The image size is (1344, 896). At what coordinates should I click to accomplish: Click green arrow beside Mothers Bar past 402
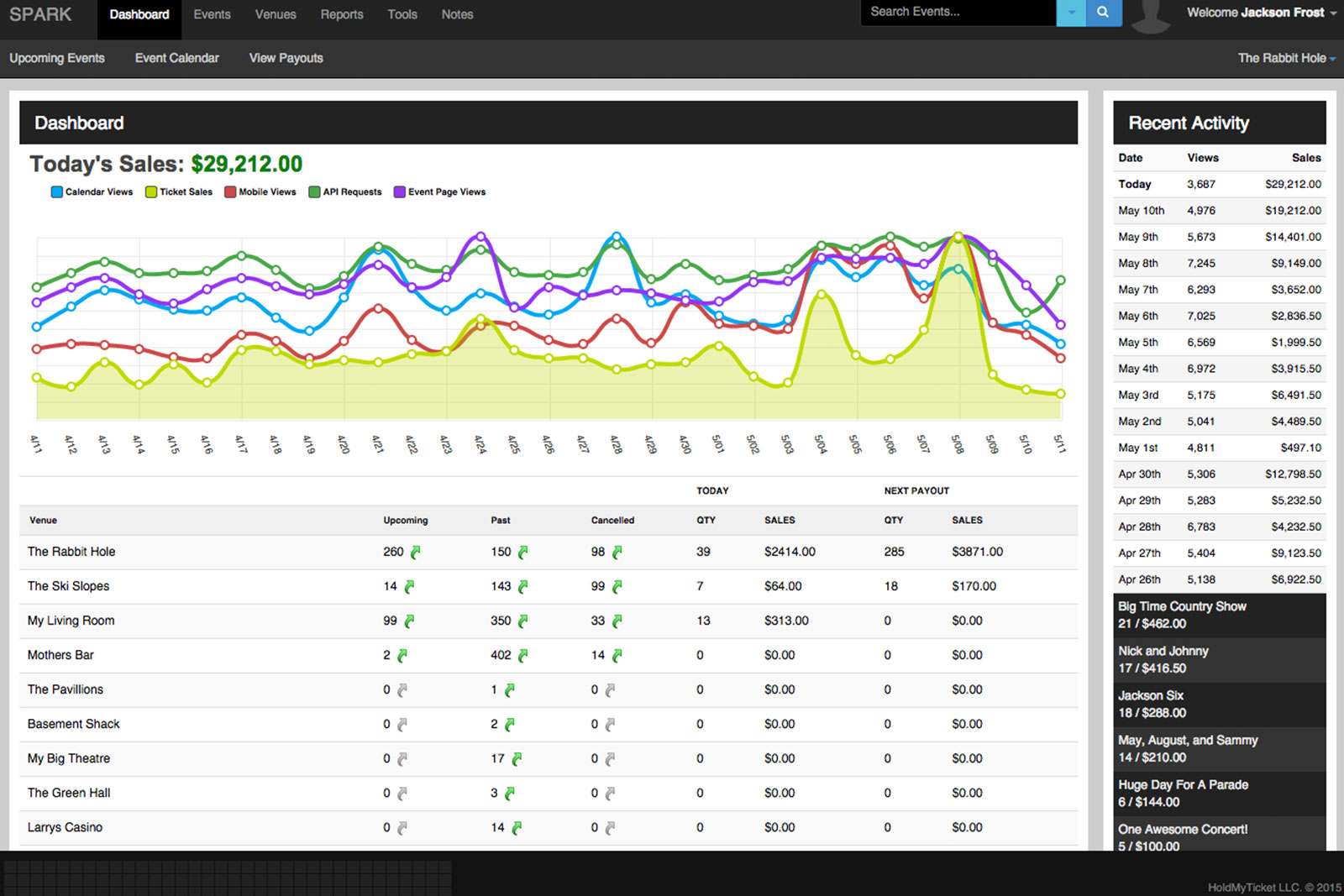(522, 656)
